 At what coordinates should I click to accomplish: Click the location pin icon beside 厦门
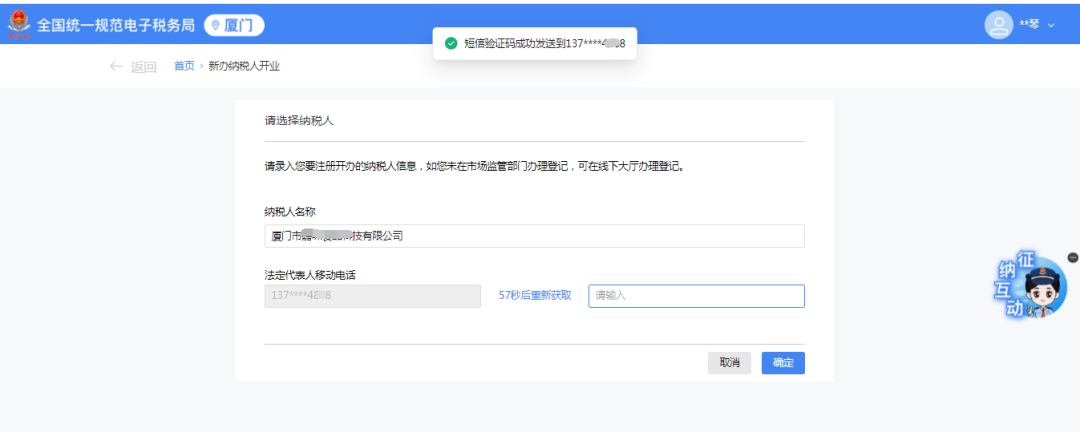point(216,25)
